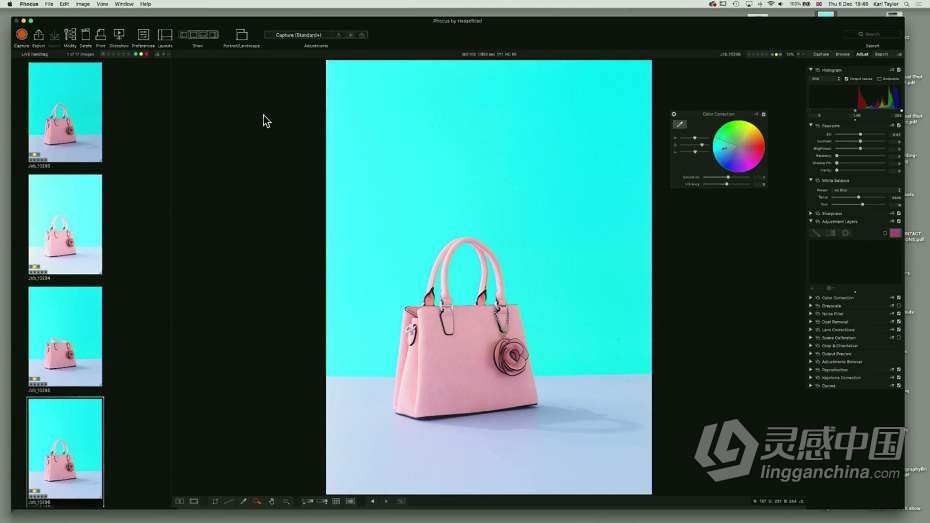
Task: Click the Portrait/Landscape folder icon
Action: pos(241,35)
